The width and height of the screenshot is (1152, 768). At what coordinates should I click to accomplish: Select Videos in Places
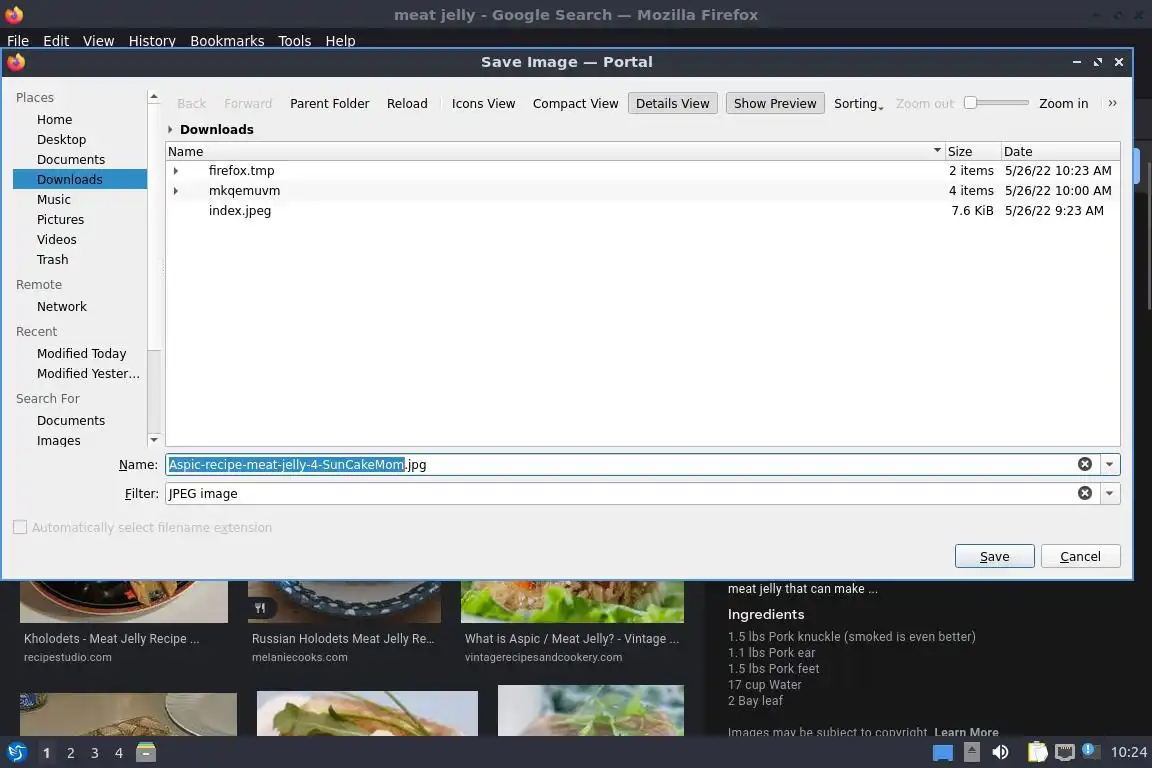(57, 240)
